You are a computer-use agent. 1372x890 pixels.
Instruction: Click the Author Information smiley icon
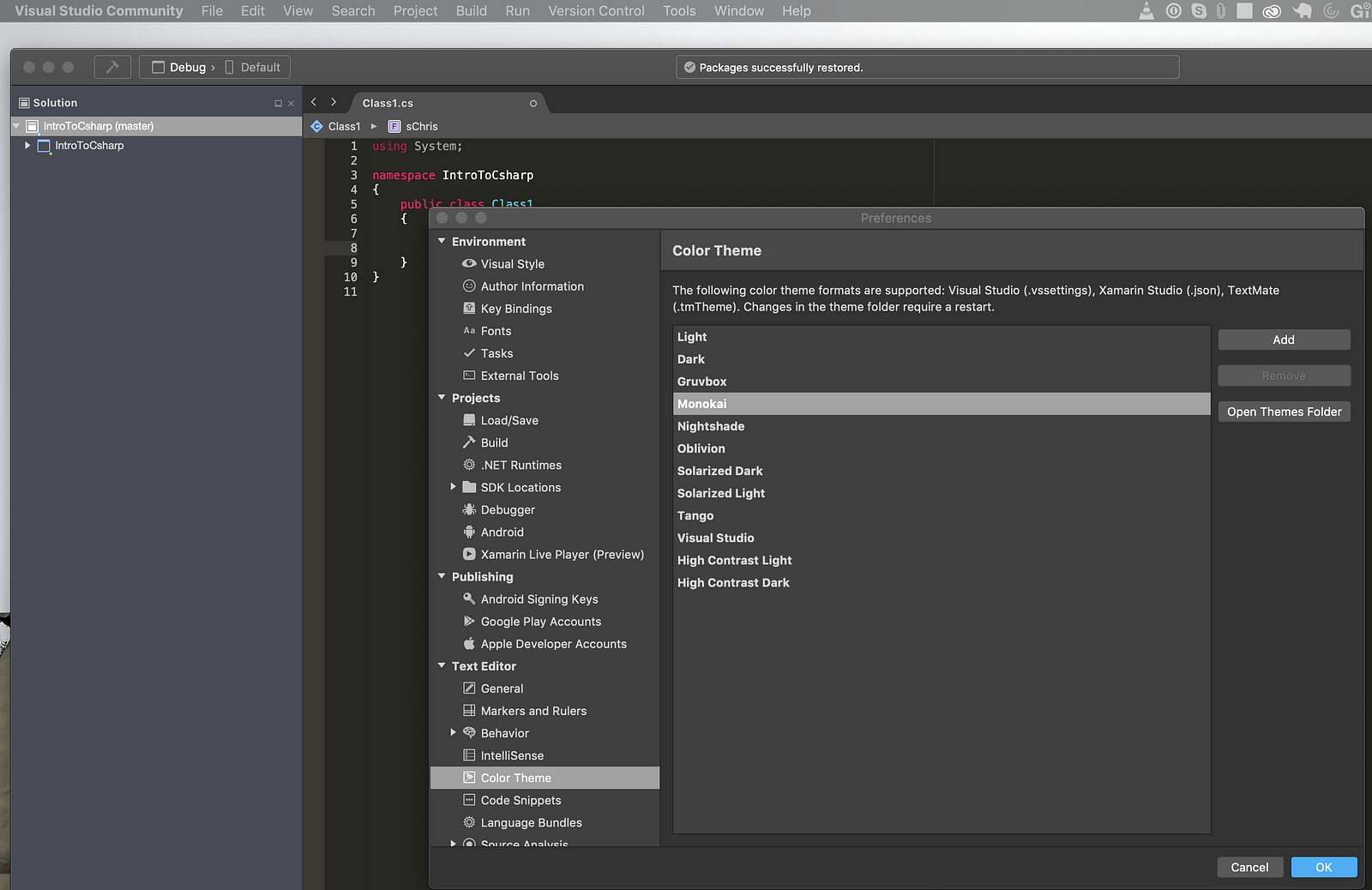click(469, 286)
